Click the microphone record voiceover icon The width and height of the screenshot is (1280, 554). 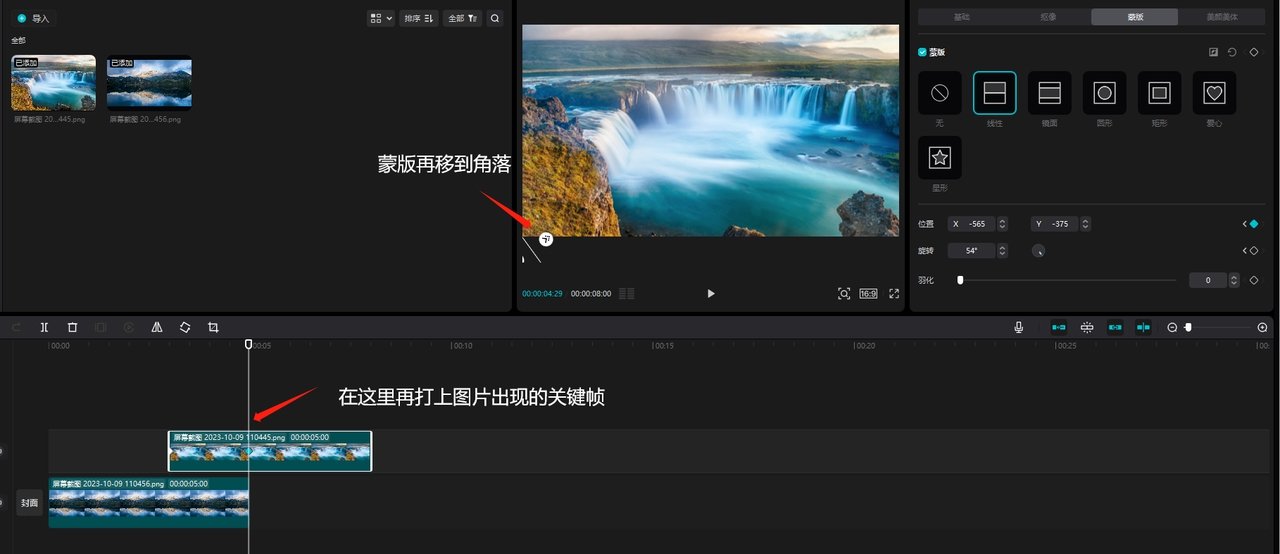[1019, 327]
